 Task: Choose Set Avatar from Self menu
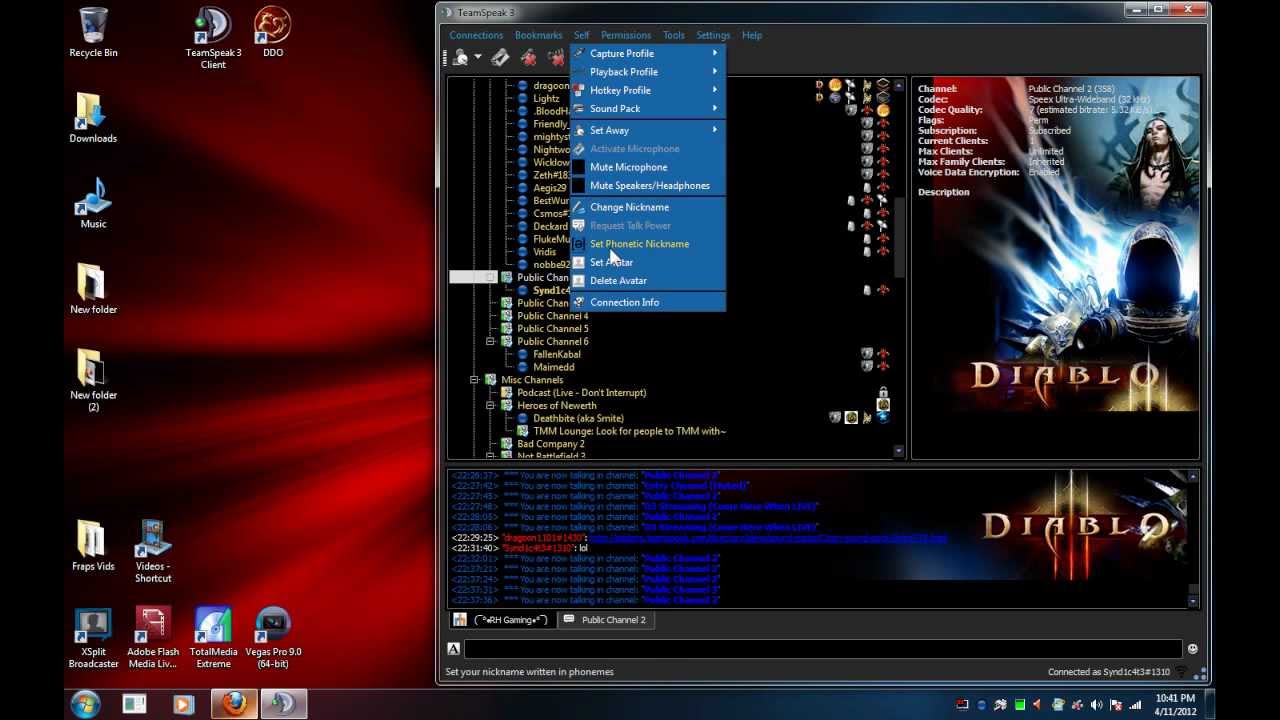(x=647, y=262)
